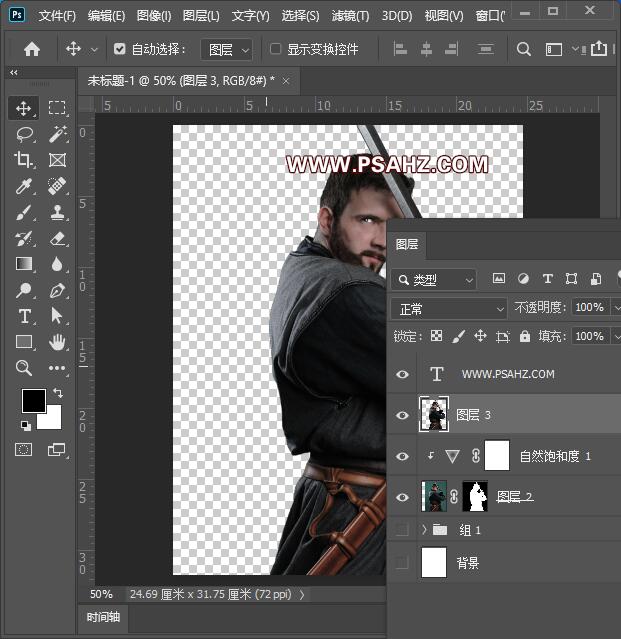This screenshot has height=639, width=621.
Task: Show the 组 1 group
Action: pyautogui.click(x=402, y=529)
